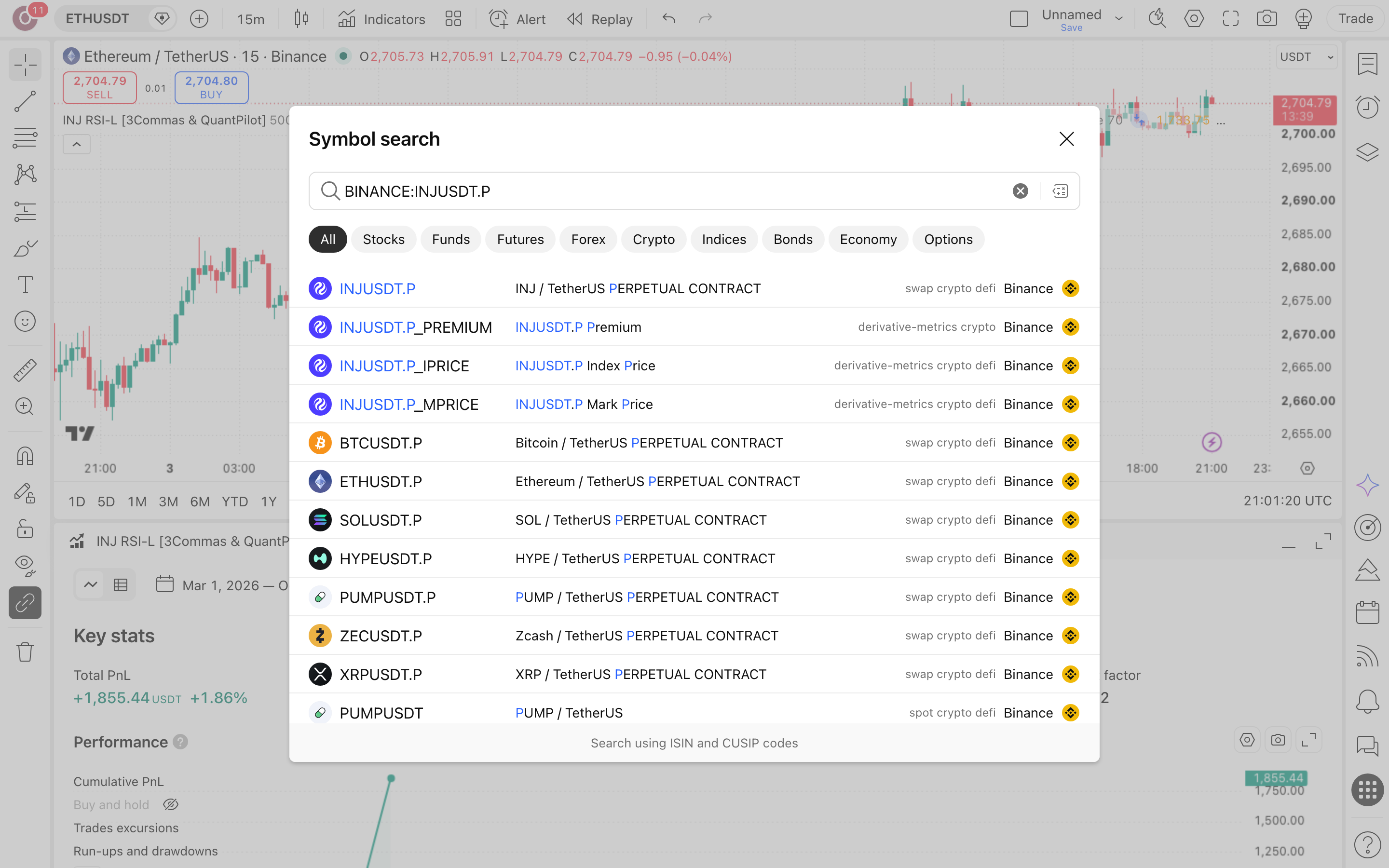
Task: Take a chart snapshot with camera icon
Action: tap(1266, 18)
